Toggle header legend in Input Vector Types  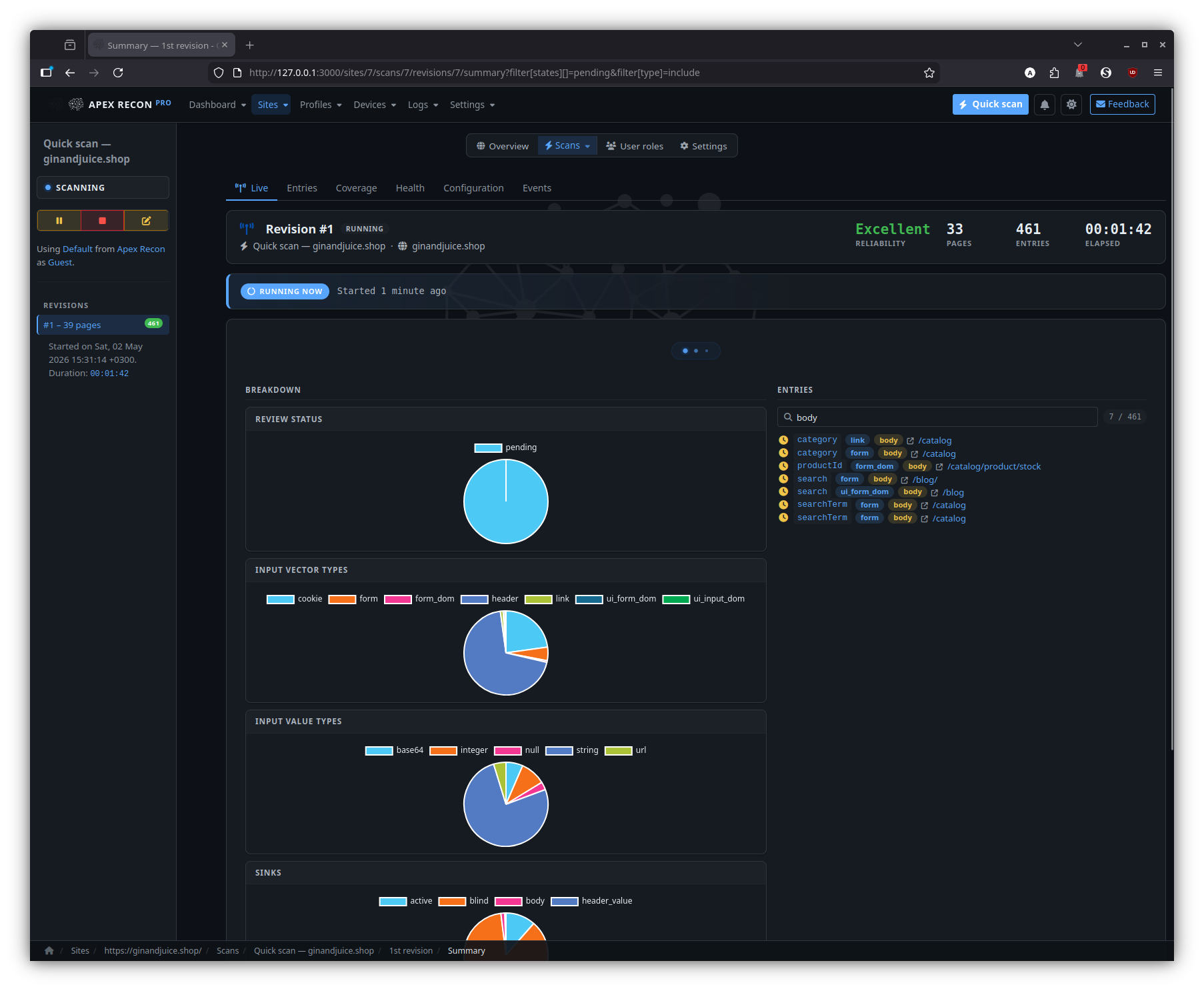[x=489, y=599]
